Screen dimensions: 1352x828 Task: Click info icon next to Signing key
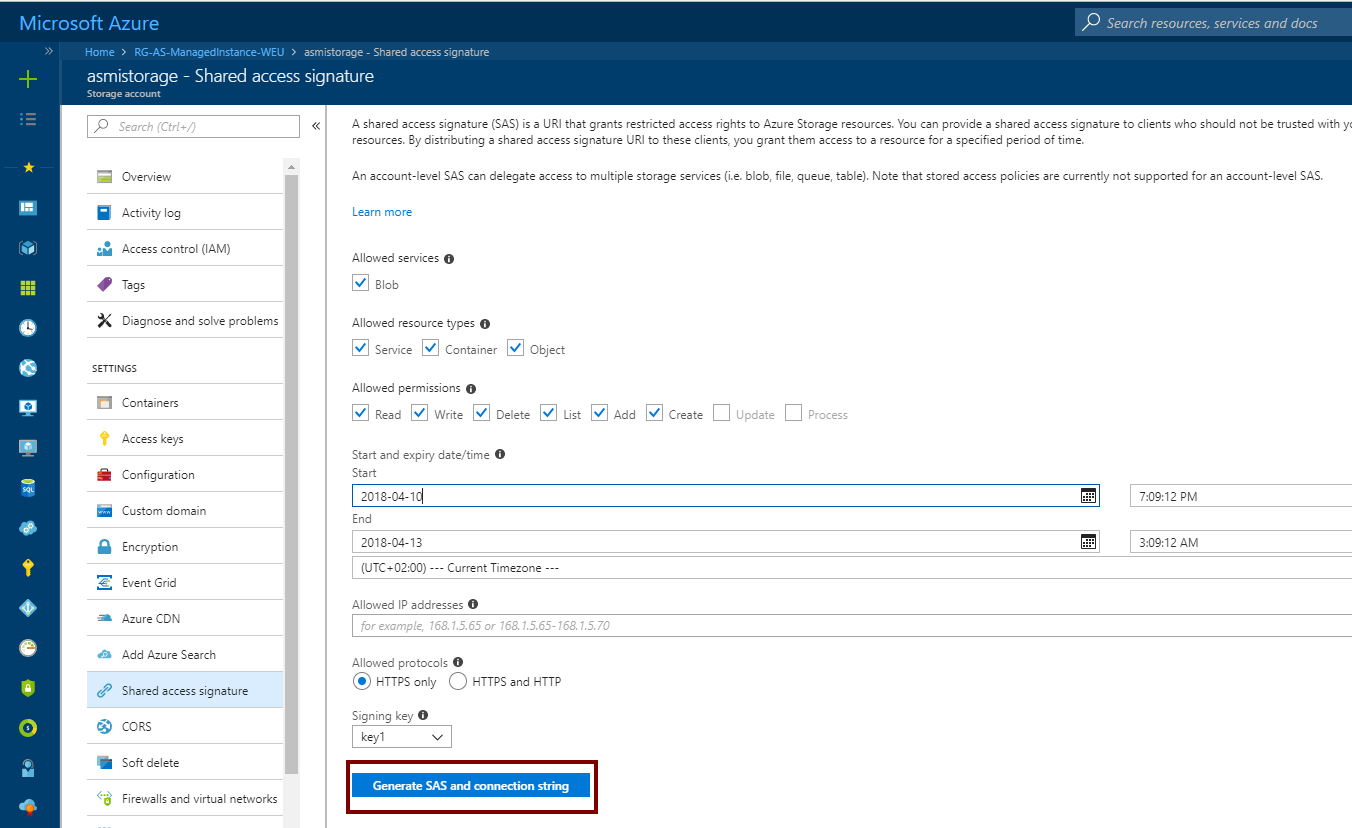[423, 716]
